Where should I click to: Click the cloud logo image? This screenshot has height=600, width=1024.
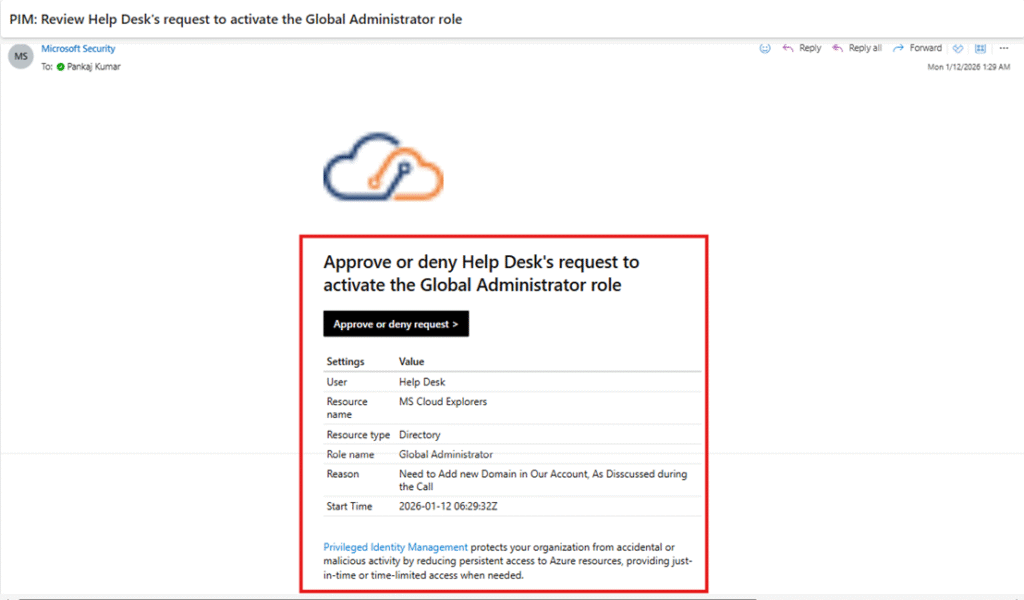pos(383,166)
